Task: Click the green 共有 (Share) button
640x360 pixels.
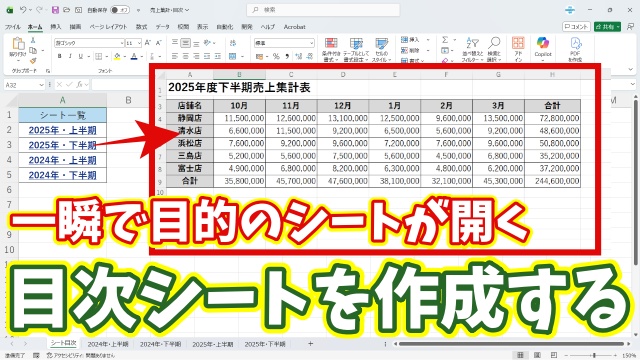Action: (607, 27)
